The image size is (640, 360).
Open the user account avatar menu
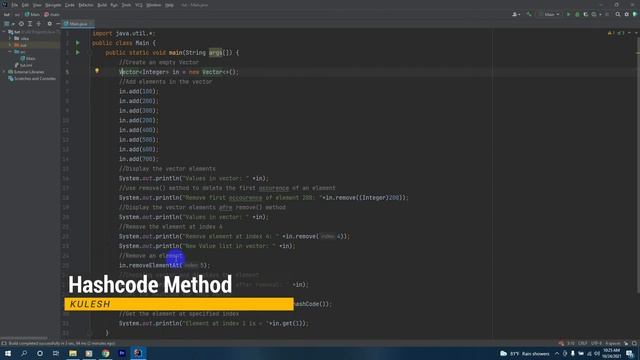[516, 14]
